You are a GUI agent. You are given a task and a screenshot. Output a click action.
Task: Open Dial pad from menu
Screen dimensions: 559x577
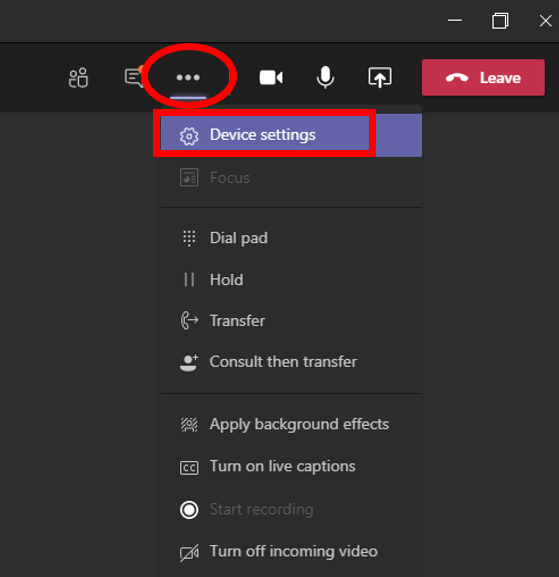291,238
